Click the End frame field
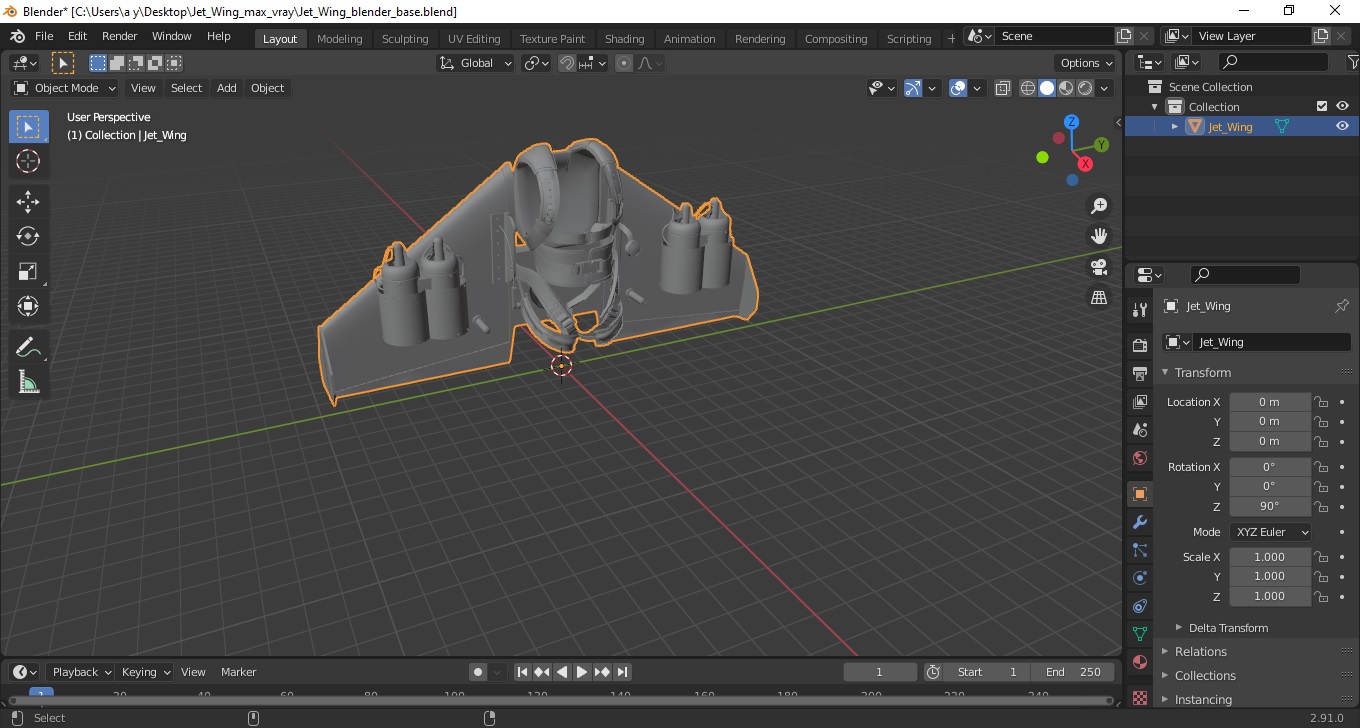 point(1074,672)
